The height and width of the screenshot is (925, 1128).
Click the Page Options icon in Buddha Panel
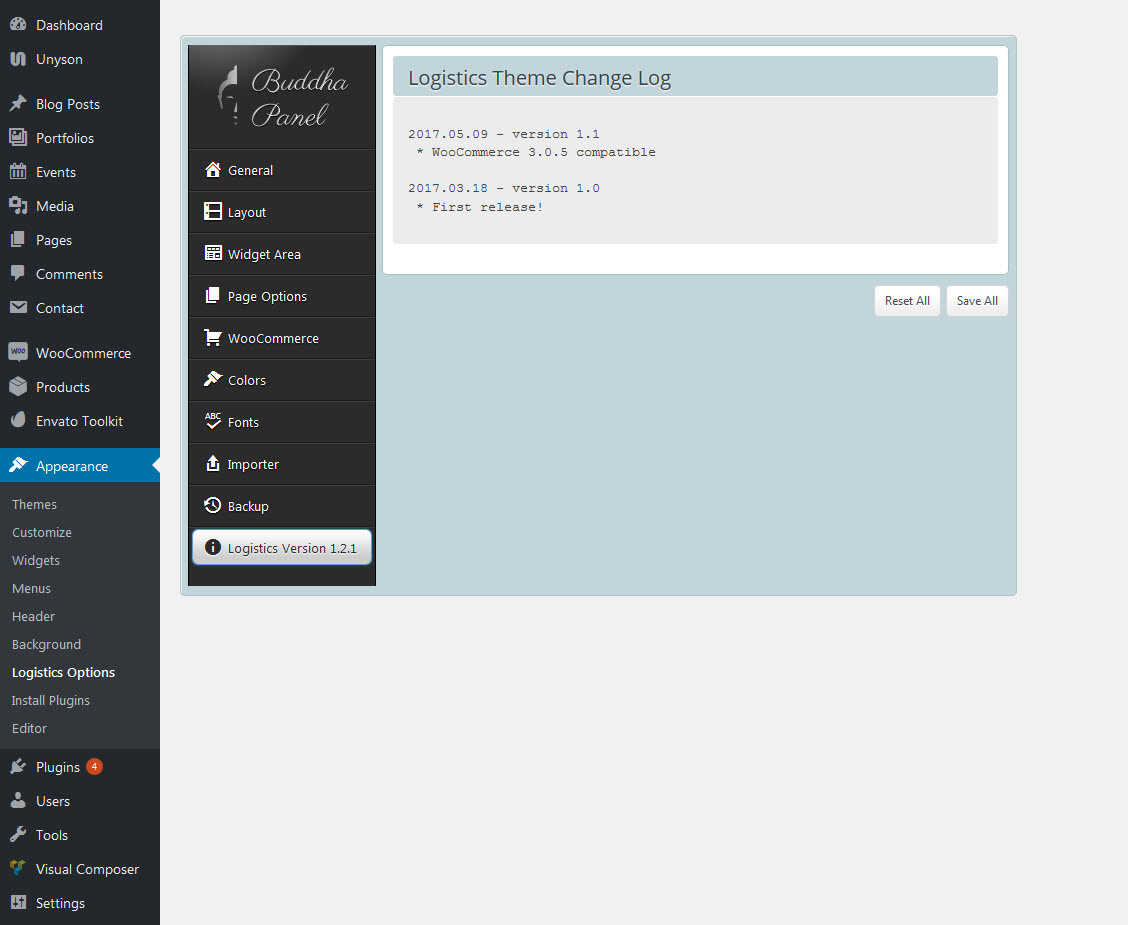(213, 296)
